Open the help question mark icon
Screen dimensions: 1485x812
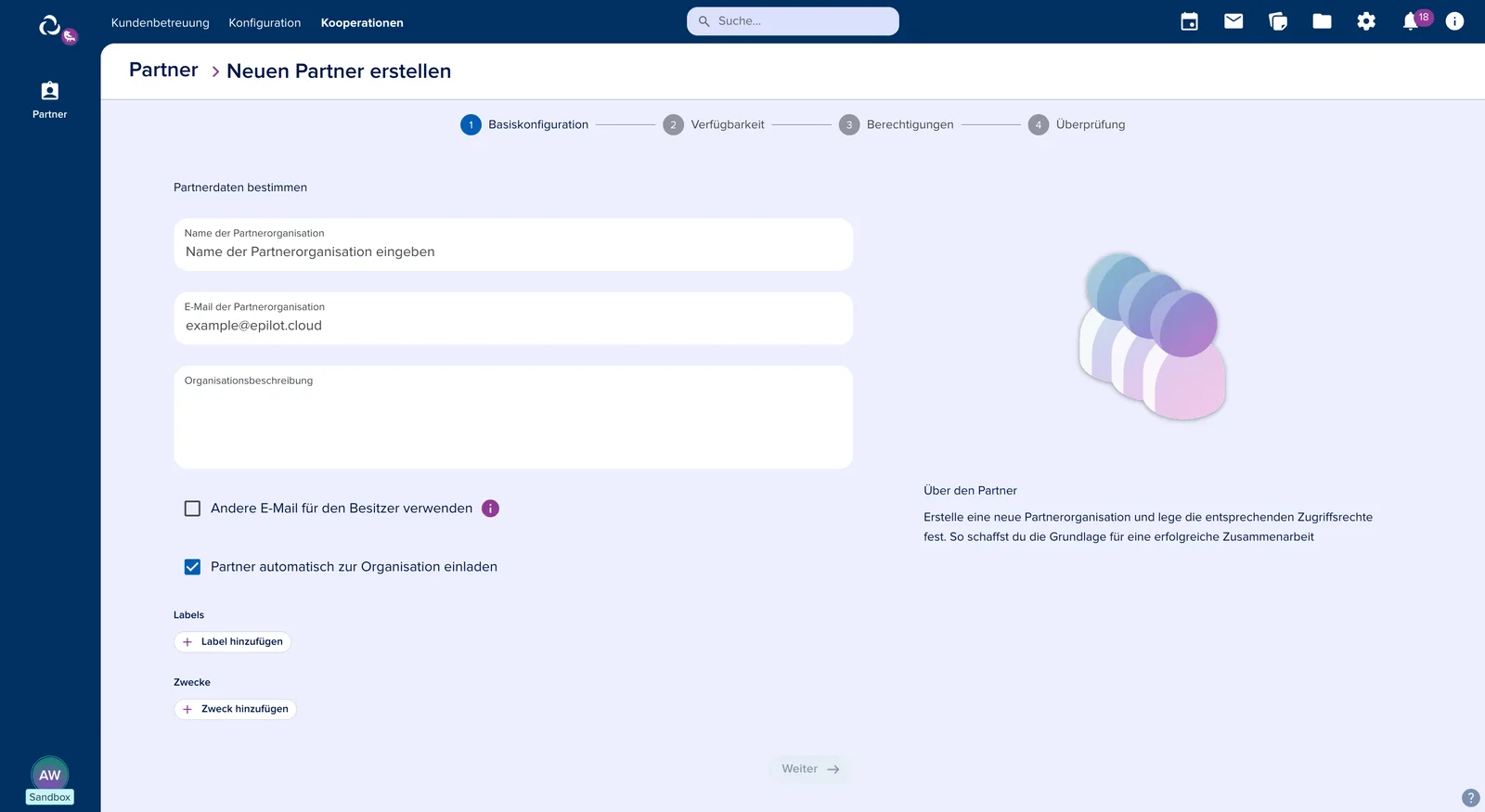(1471, 798)
